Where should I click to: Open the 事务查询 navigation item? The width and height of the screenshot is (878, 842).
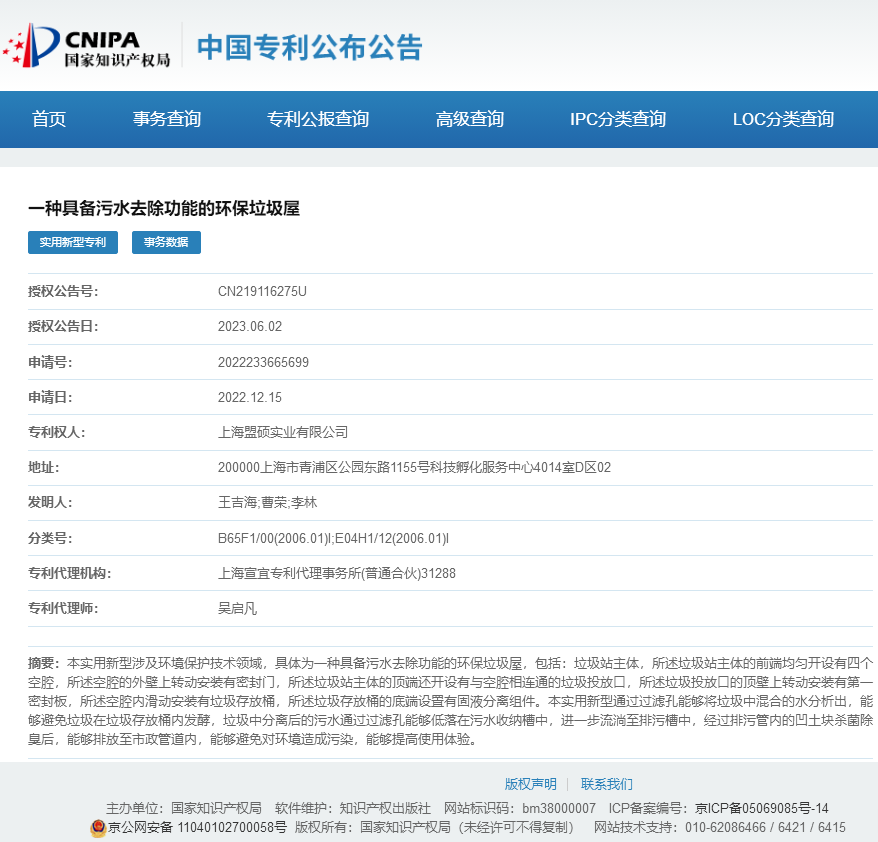pyautogui.click(x=167, y=119)
